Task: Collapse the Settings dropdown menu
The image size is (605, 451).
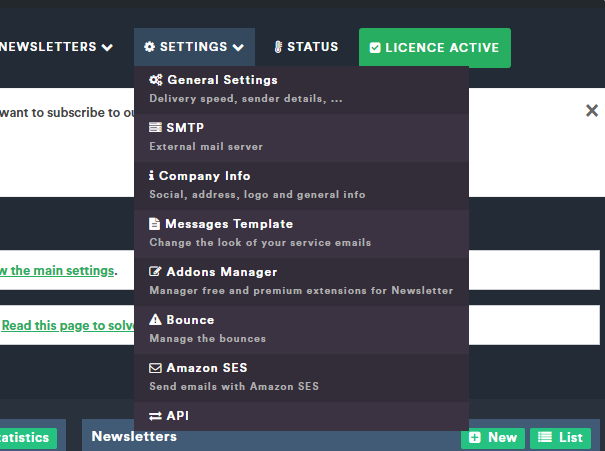Action: click(x=194, y=47)
